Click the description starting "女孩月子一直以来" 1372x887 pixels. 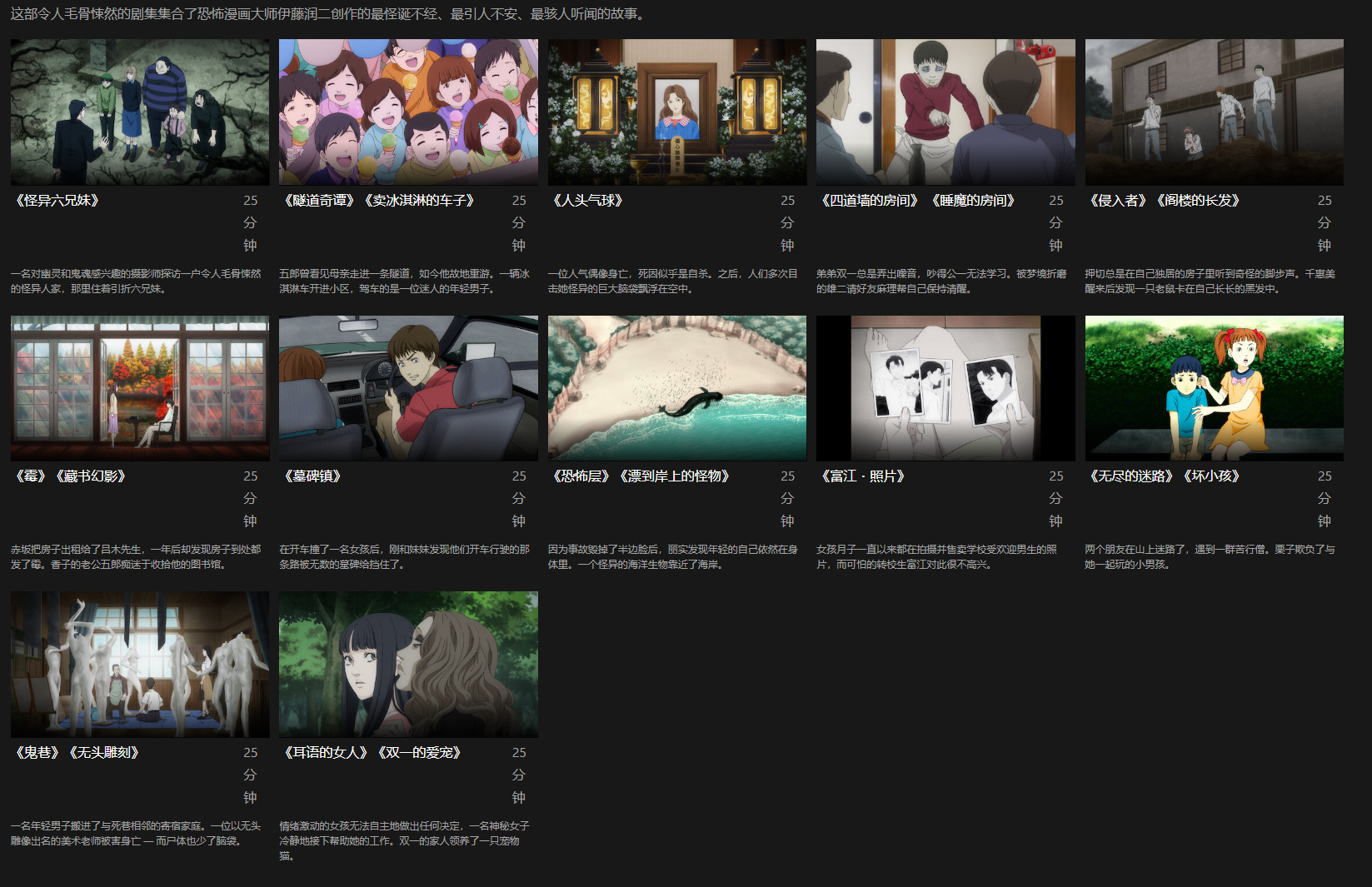tap(937, 557)
